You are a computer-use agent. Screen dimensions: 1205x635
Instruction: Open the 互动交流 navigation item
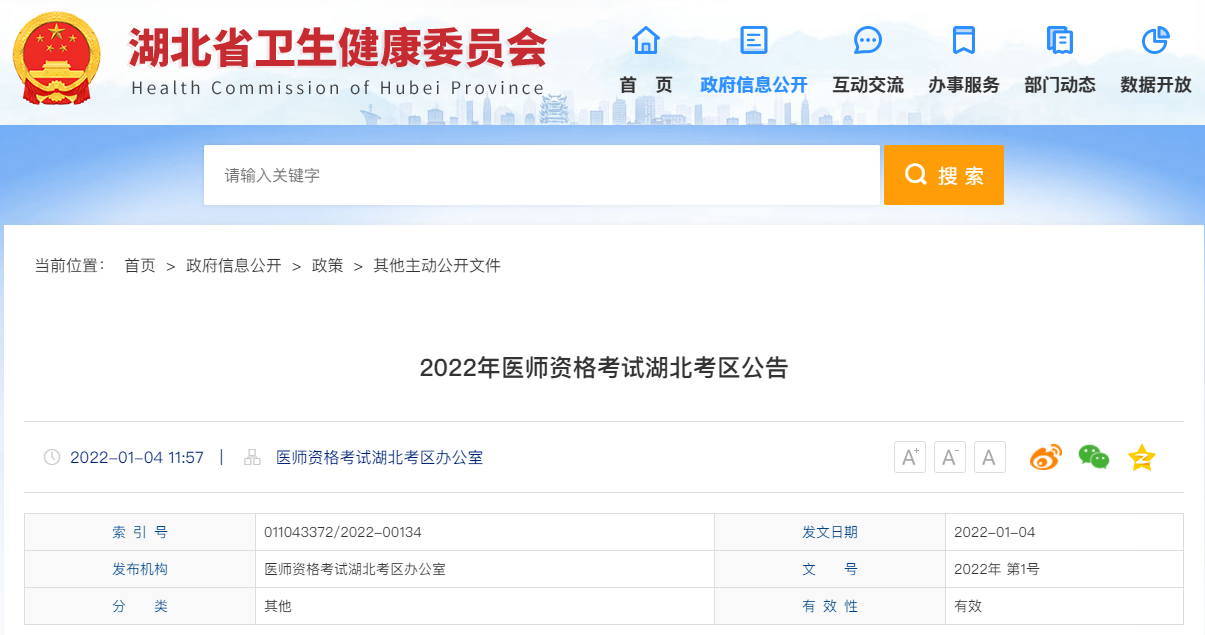[x=868, y=85]
